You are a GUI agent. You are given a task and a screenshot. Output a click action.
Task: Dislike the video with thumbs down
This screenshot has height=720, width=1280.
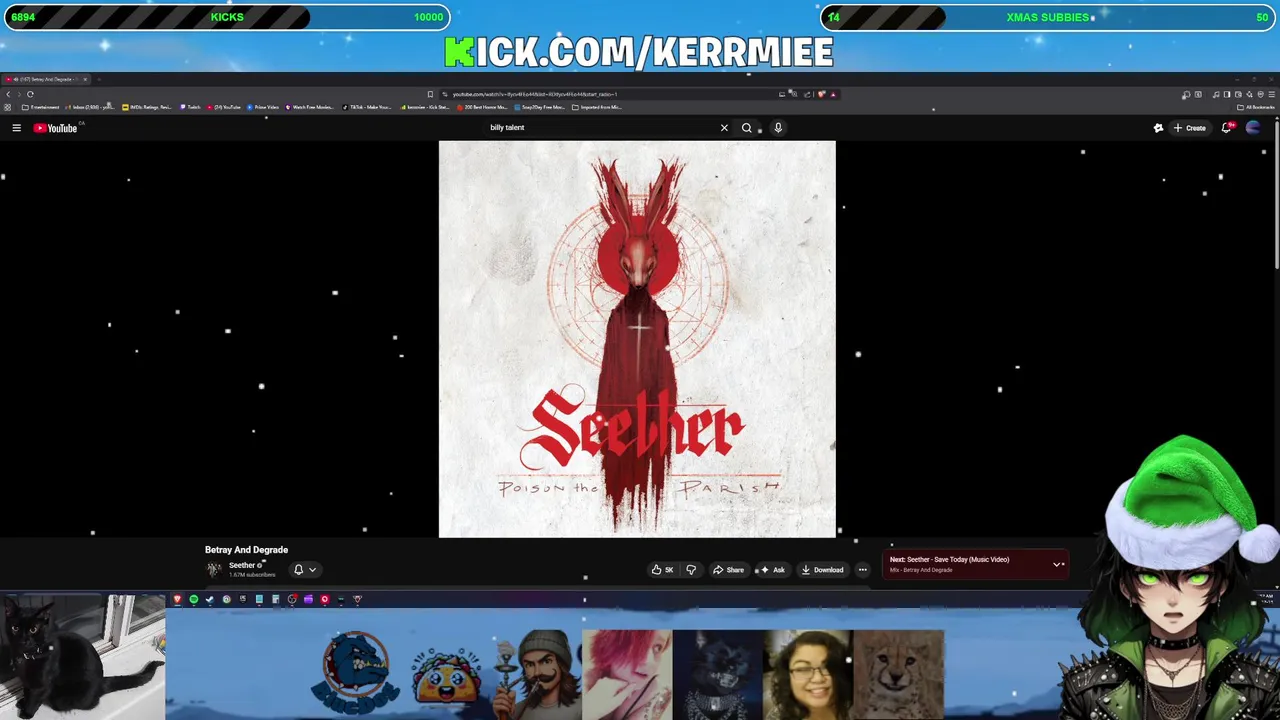691,570
